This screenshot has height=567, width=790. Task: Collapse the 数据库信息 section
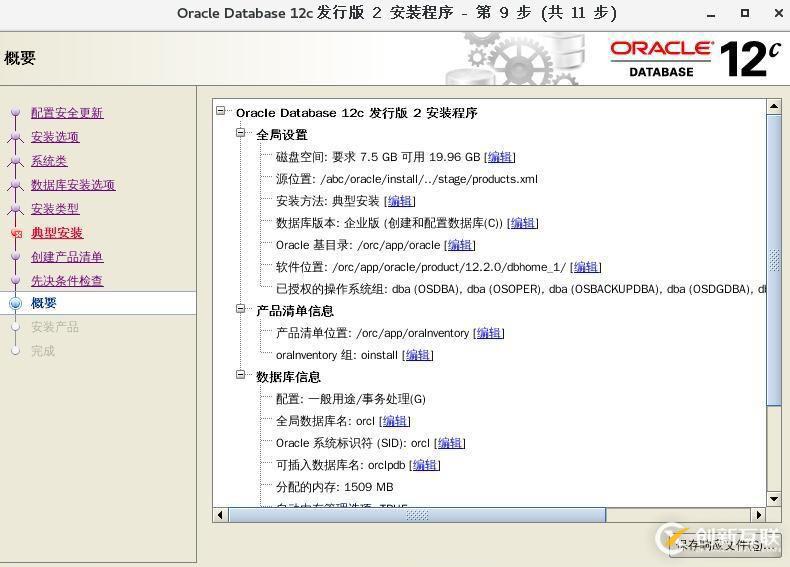241,374
